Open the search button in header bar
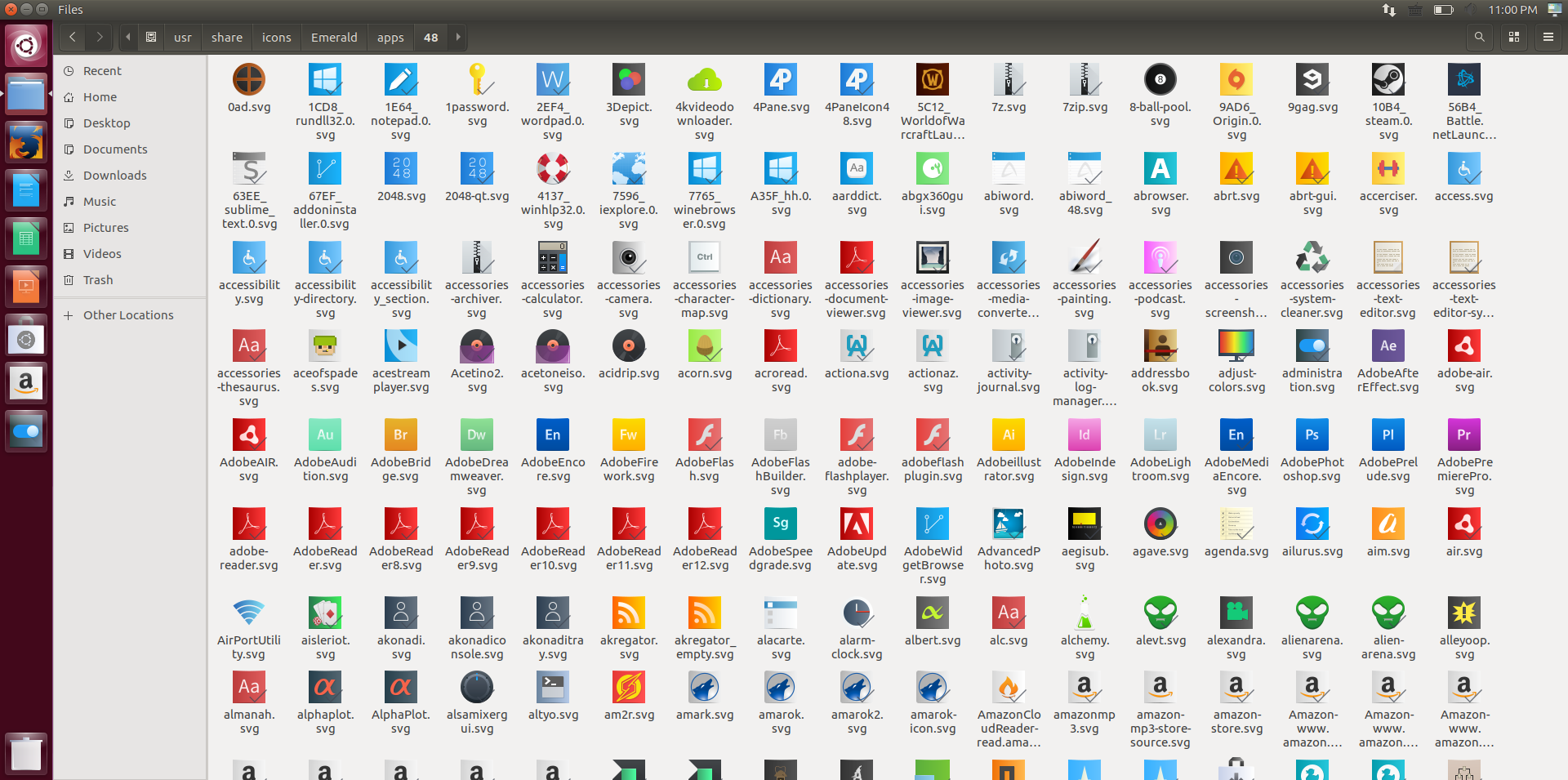 tap(1479, 37)
